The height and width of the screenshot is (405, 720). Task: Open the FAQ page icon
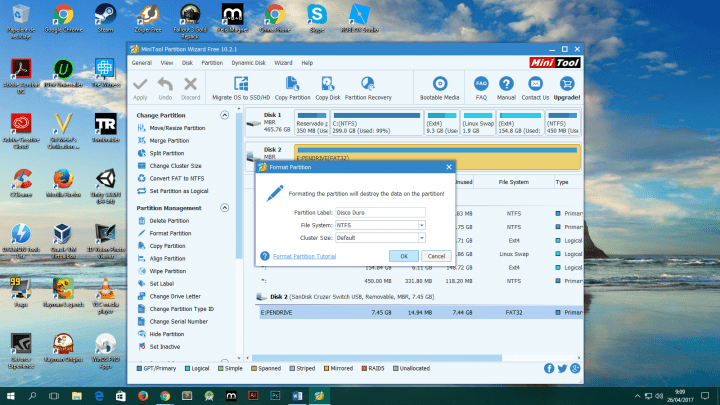tap(481, 84)
